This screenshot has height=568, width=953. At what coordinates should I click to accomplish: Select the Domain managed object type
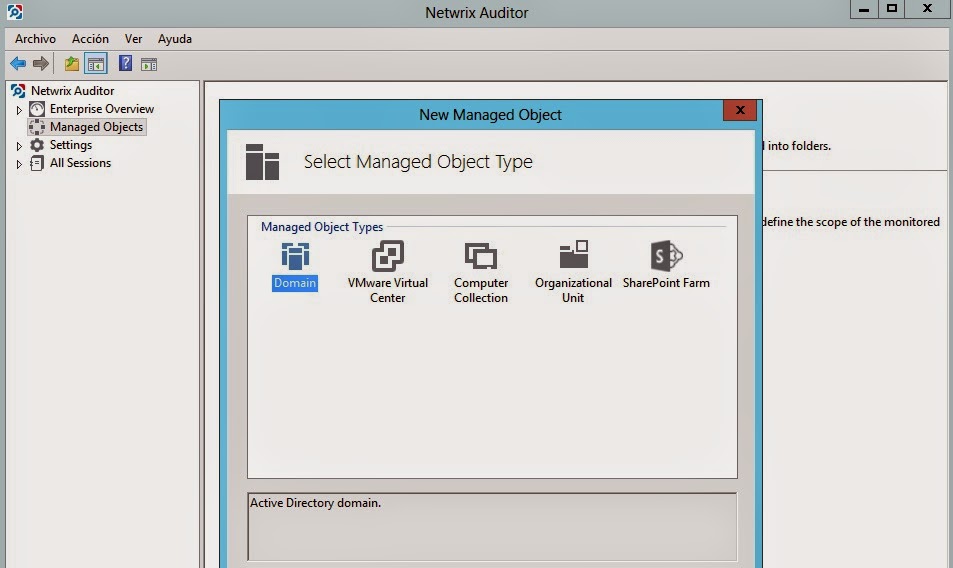tap(295, 265)
